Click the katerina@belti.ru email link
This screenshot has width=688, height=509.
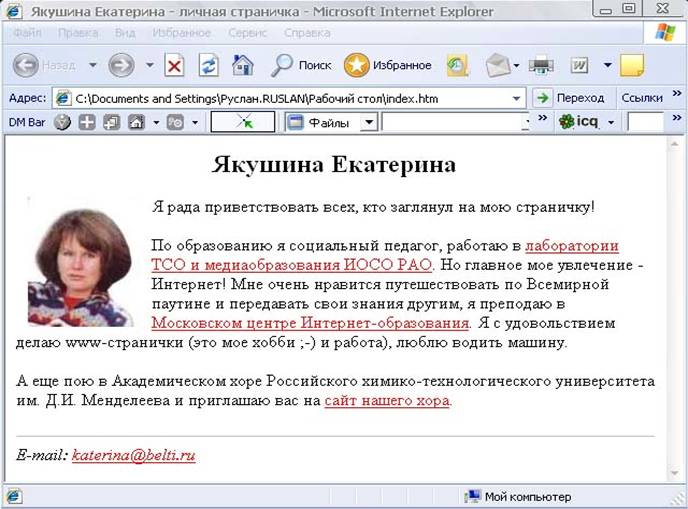pyautogui.click(x=133, y=455)
